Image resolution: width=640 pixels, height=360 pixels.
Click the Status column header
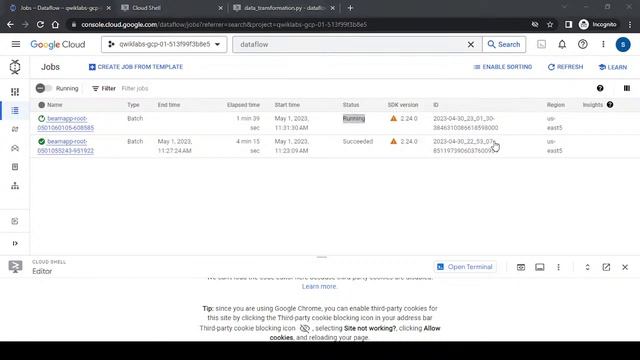tap(351, 105)
